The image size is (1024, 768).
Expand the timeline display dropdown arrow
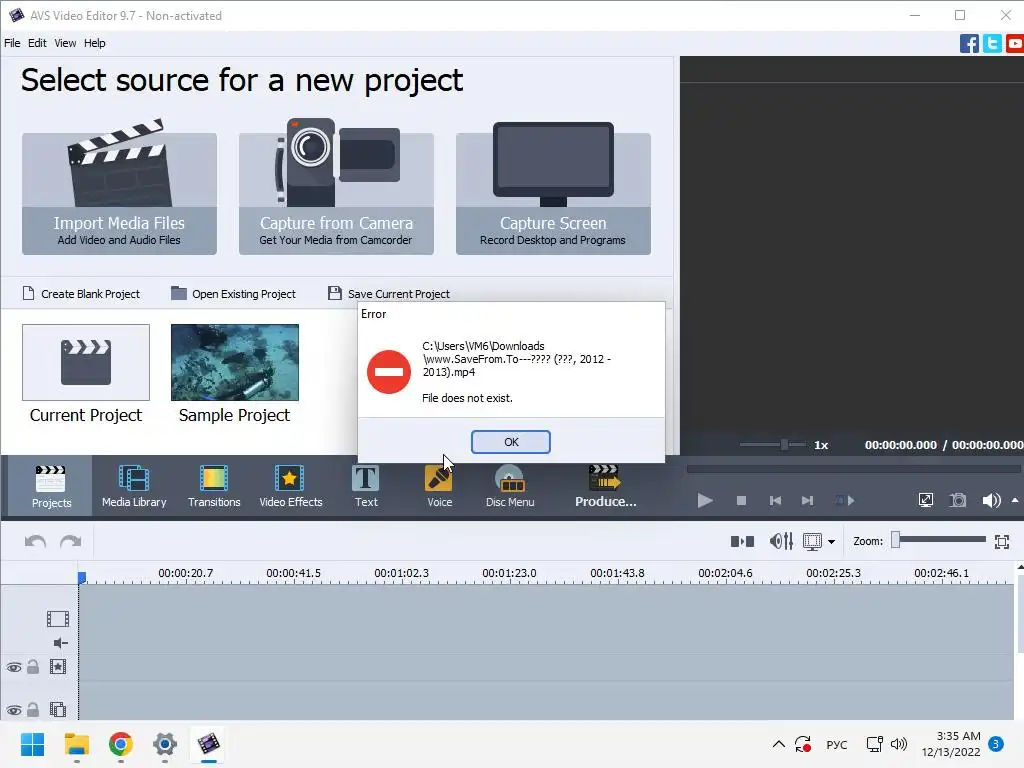coord(831,542)
